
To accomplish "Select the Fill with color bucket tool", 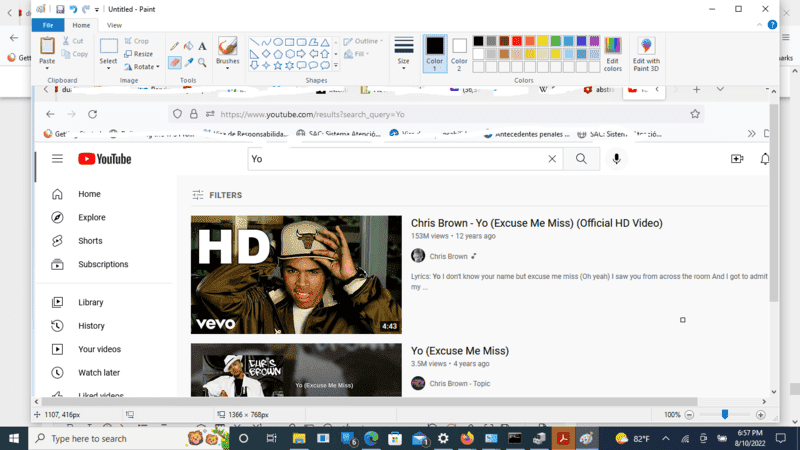I will [188, 46].
